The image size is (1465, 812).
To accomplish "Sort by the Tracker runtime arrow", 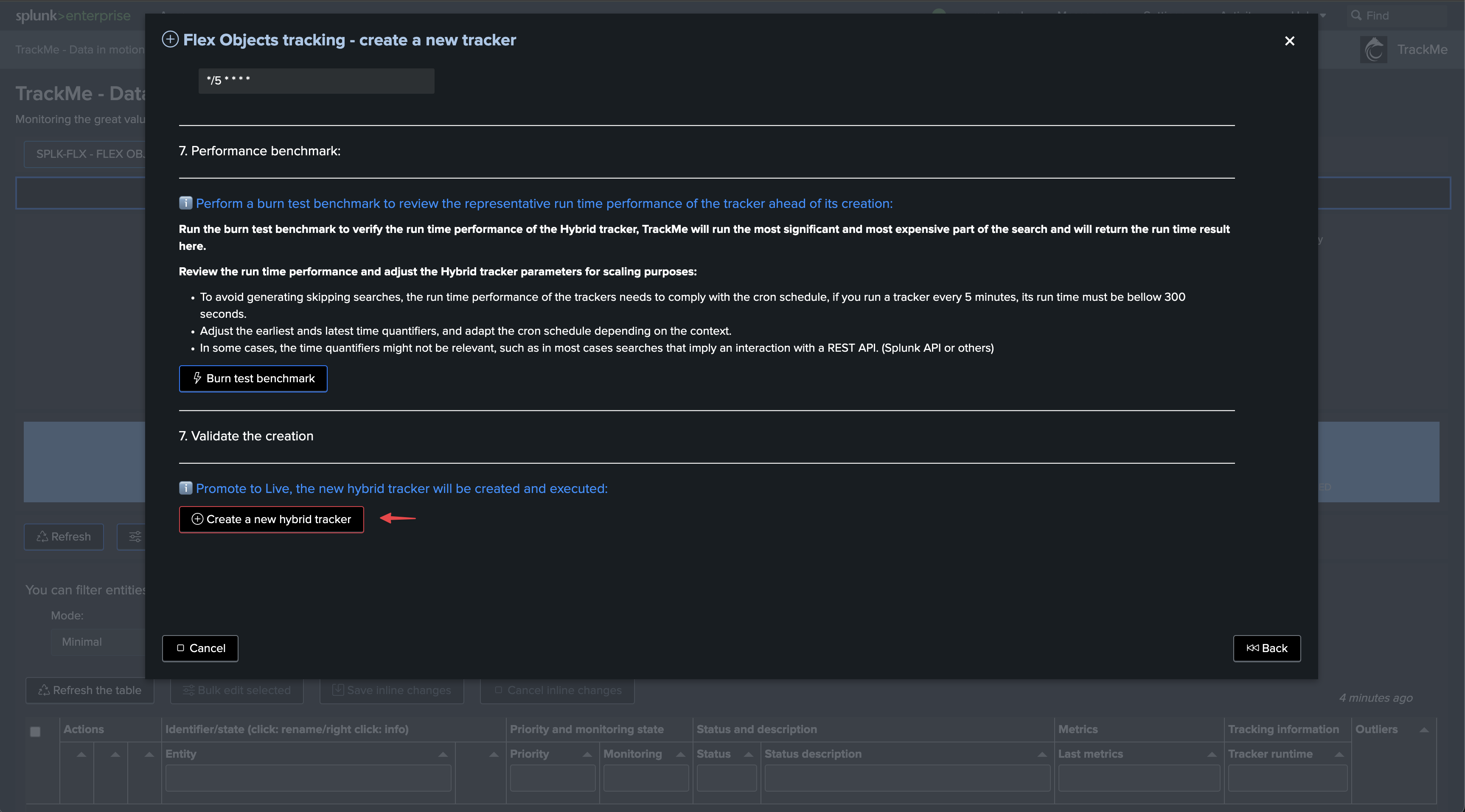I will click(1339, 754).
